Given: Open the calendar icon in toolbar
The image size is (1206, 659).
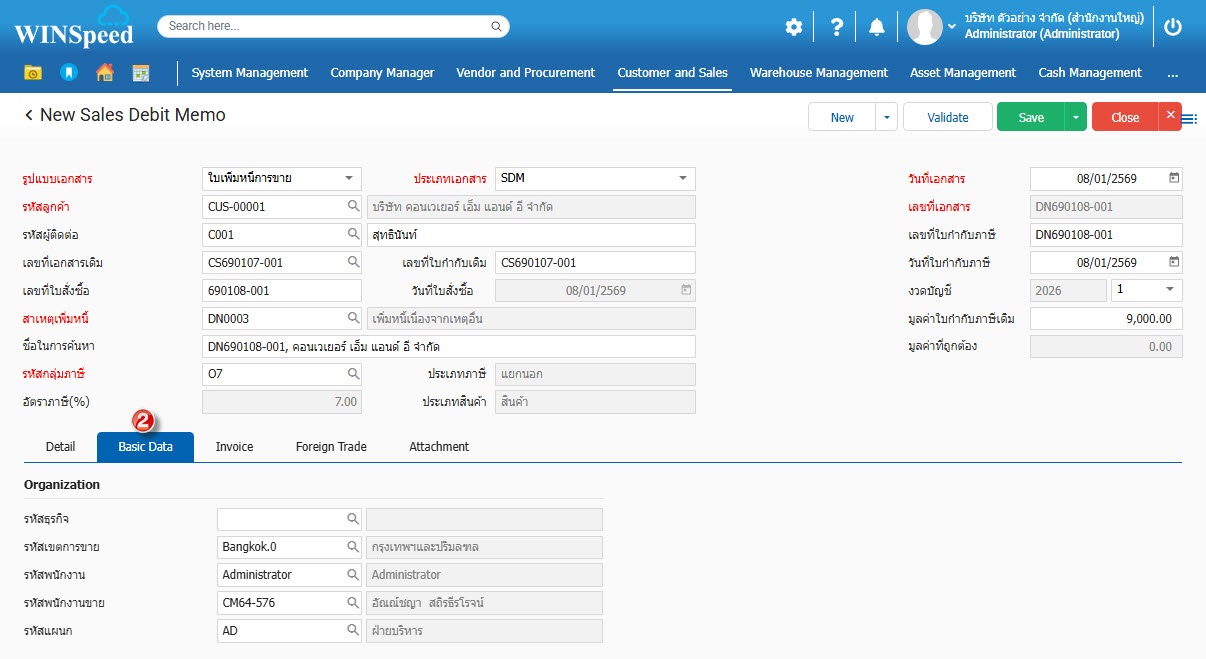Looking at the screenshot, I should tap(140, 73).
